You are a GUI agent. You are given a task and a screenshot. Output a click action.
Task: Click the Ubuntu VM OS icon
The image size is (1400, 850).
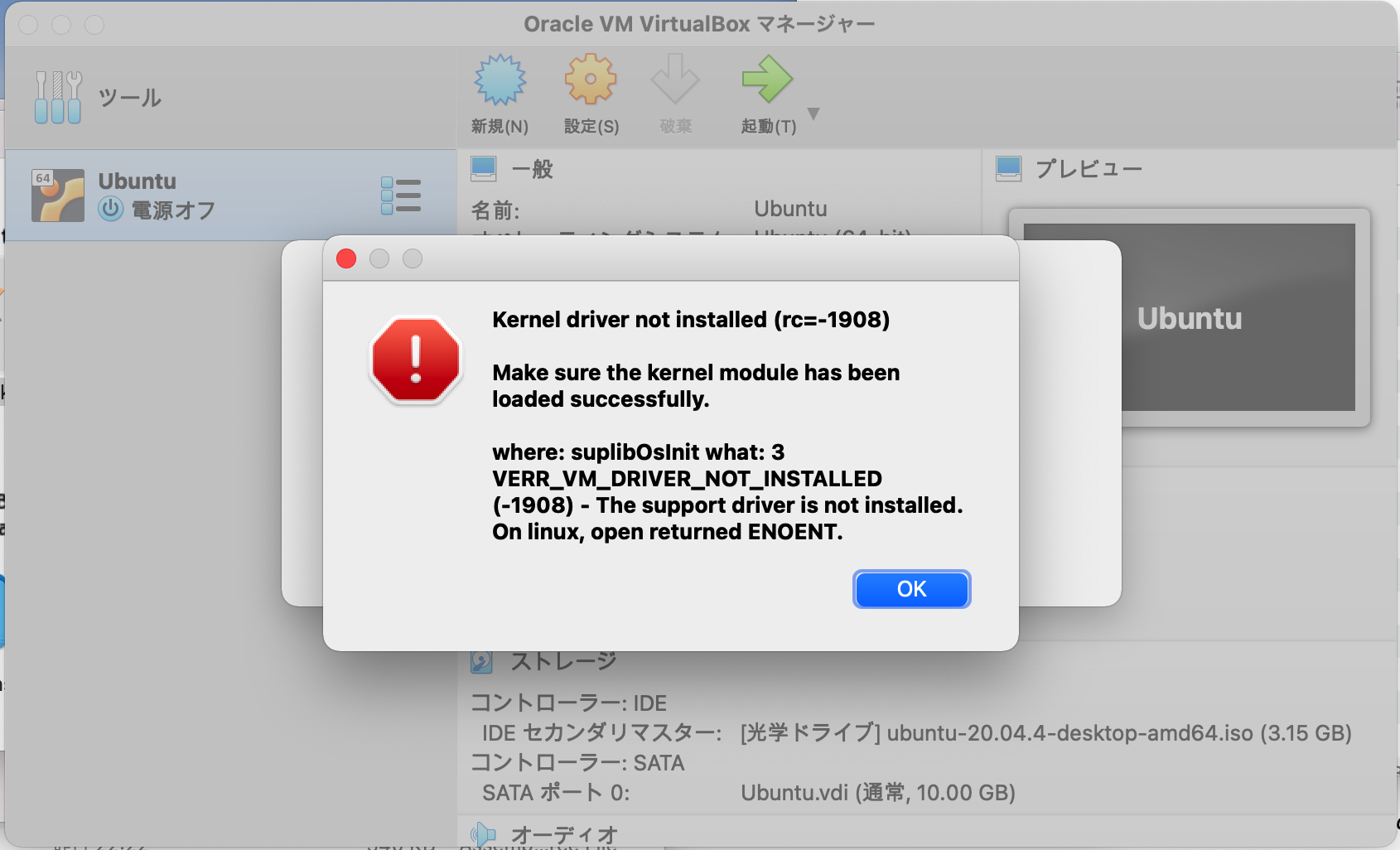click(x=58, y=196)
